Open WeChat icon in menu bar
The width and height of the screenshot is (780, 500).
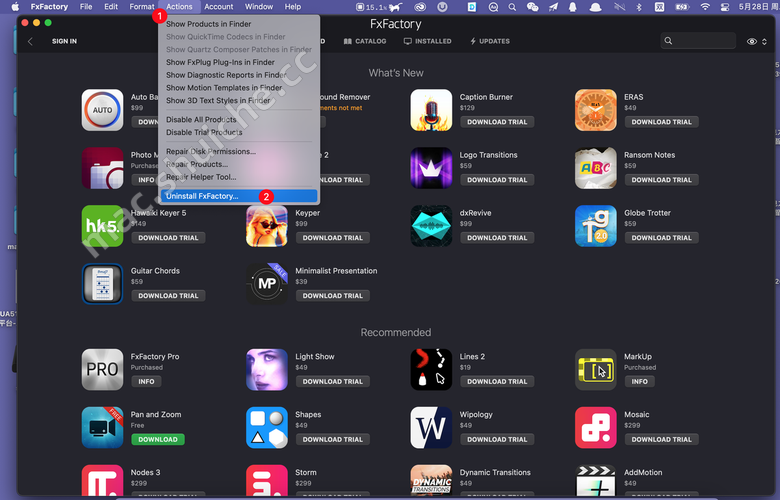pyautogui.click(x=532, y=7)
